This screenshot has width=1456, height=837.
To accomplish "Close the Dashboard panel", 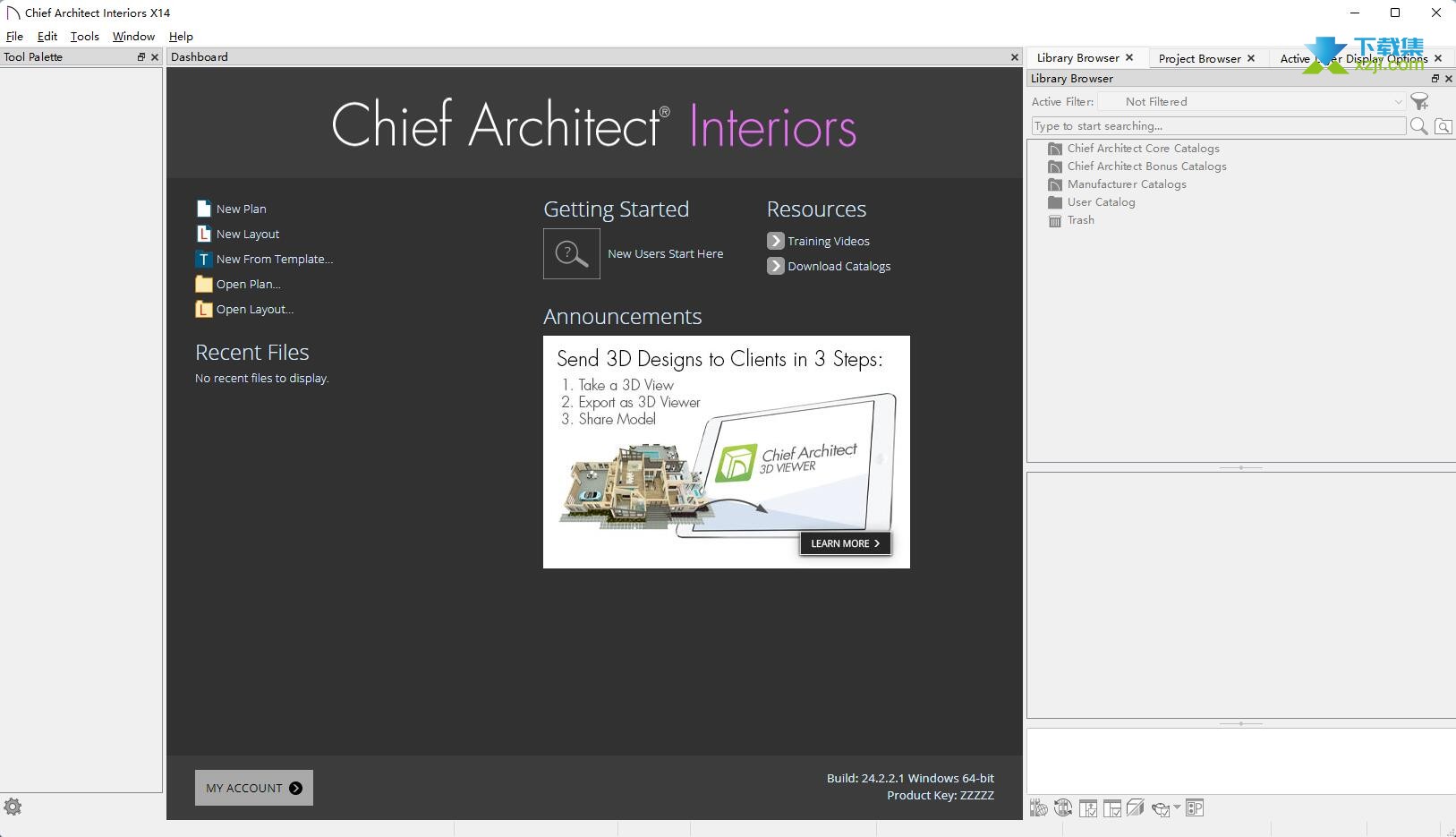I will click(1014, 56).
